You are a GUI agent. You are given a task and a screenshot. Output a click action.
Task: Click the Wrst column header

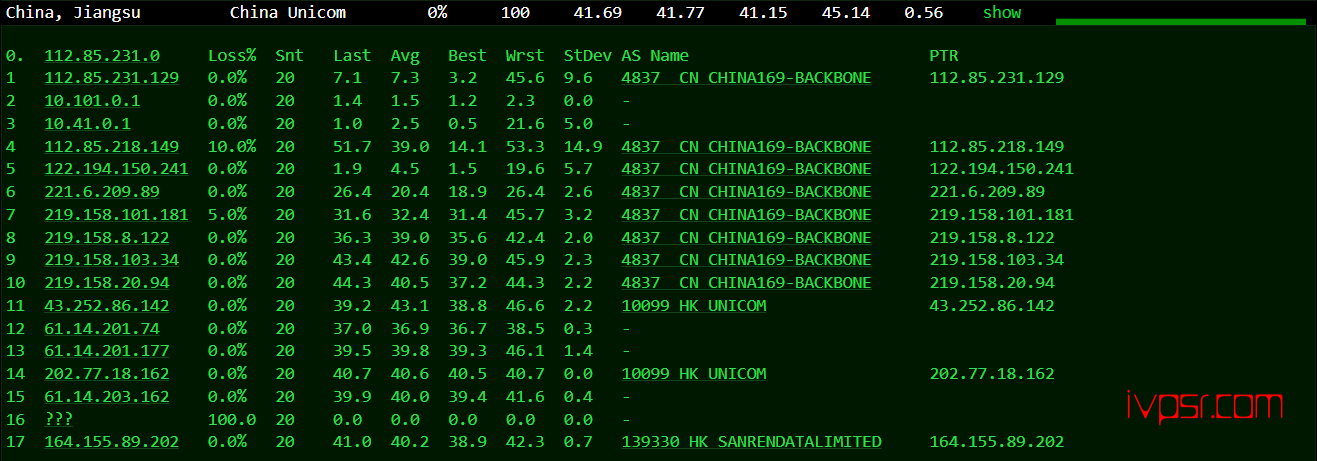tap(525, 56)
